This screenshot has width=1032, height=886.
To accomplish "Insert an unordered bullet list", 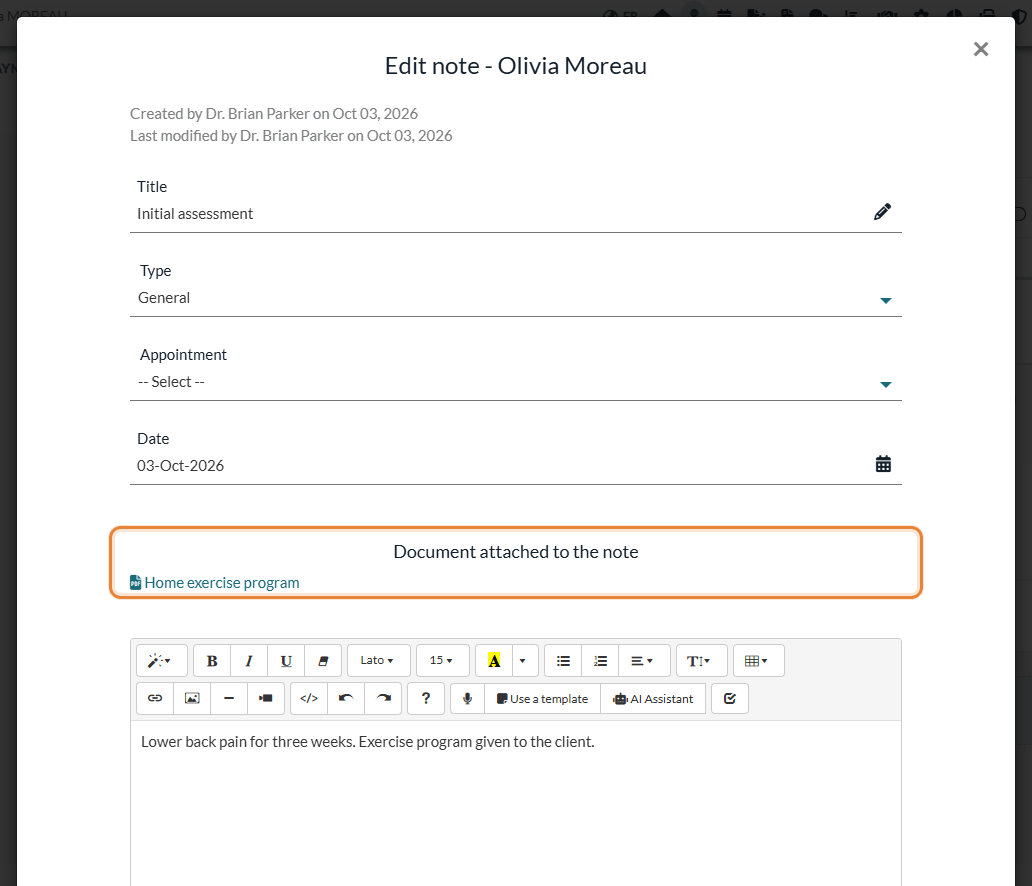I will click(563, 660).
